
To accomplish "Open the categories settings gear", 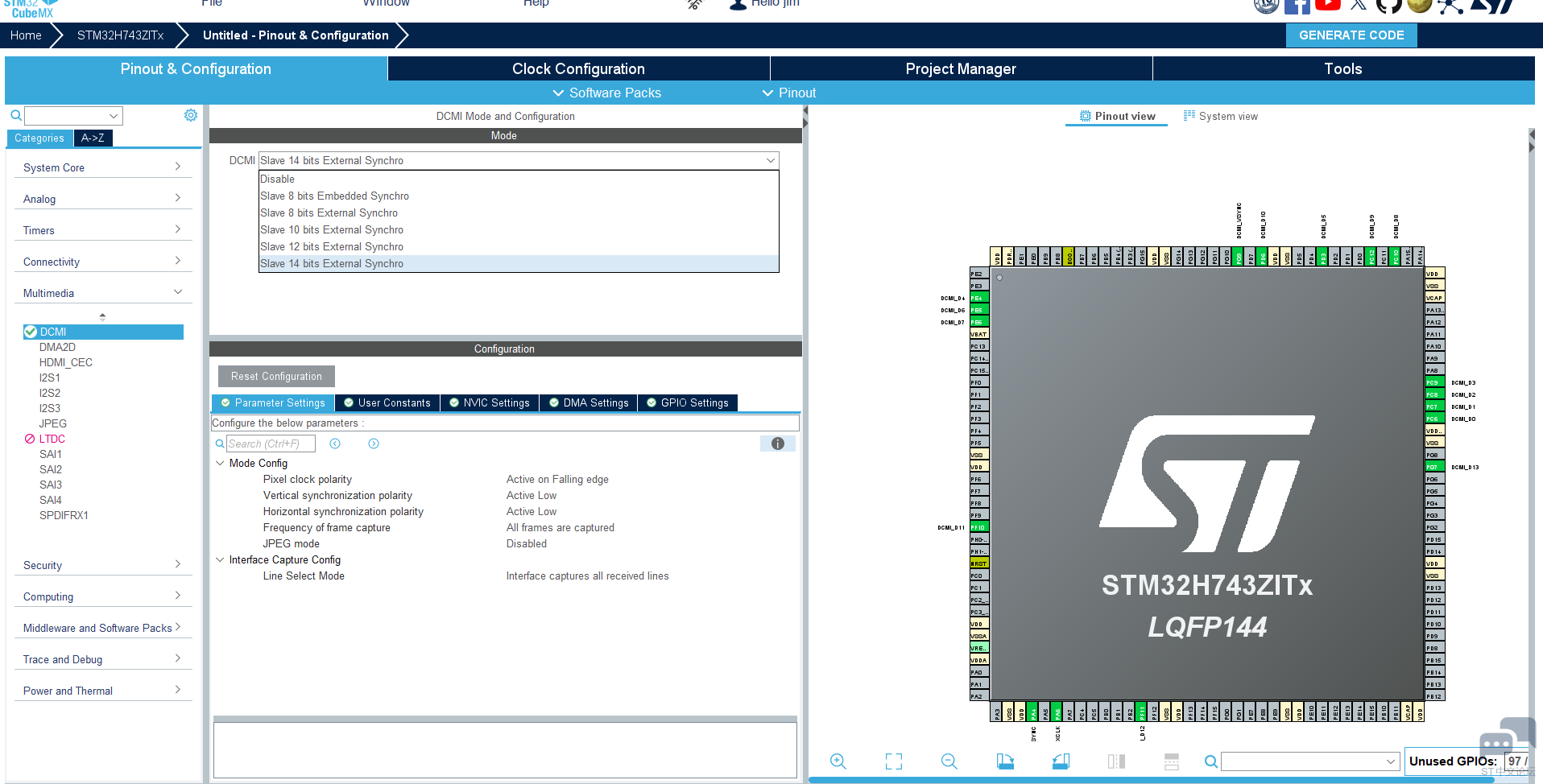I will pos(191,115).
